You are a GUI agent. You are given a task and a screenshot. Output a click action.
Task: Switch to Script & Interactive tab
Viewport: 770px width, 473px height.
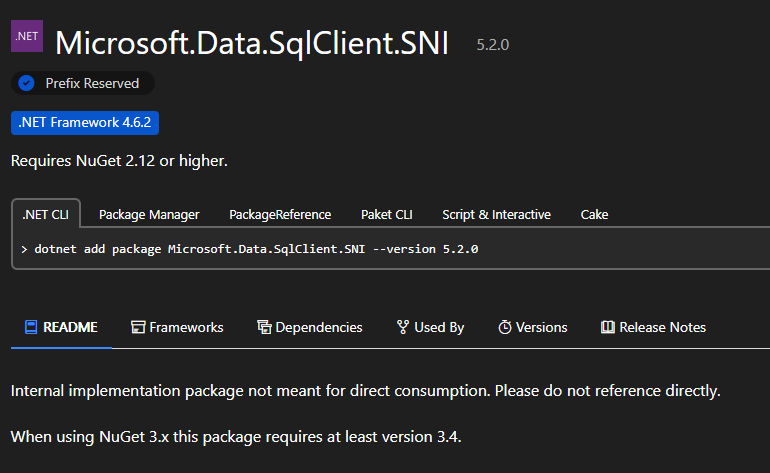pyautogui.click(x=496, y=214)
